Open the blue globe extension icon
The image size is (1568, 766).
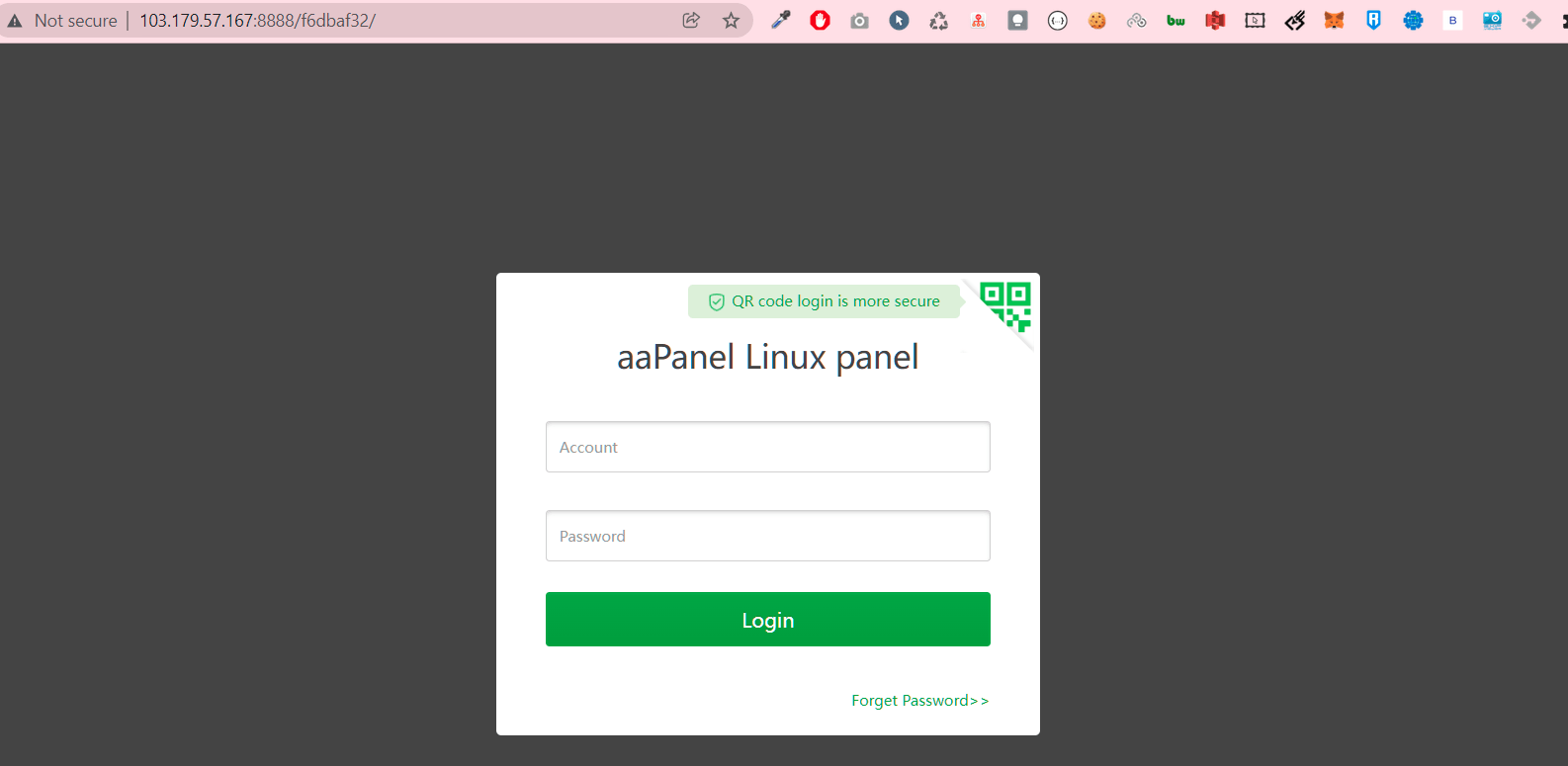(x=1413, y=21)
